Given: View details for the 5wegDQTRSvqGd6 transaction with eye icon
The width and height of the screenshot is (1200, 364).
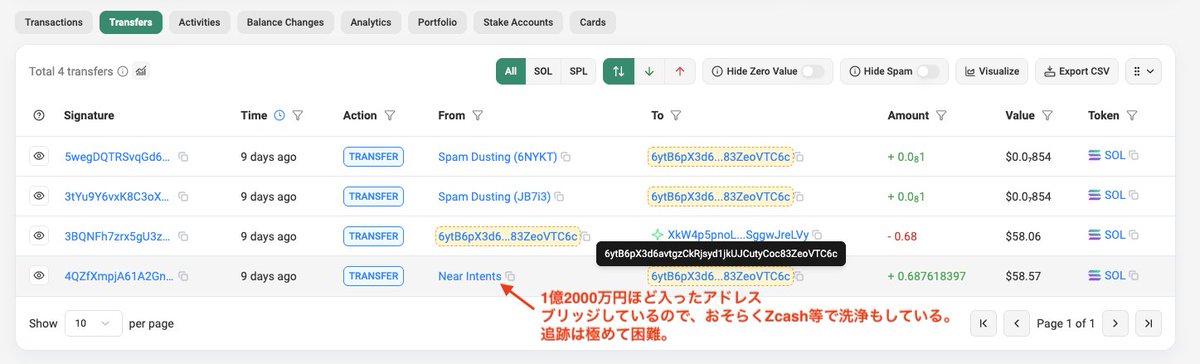Looking at the screenshot, I should tap(39, 157).
